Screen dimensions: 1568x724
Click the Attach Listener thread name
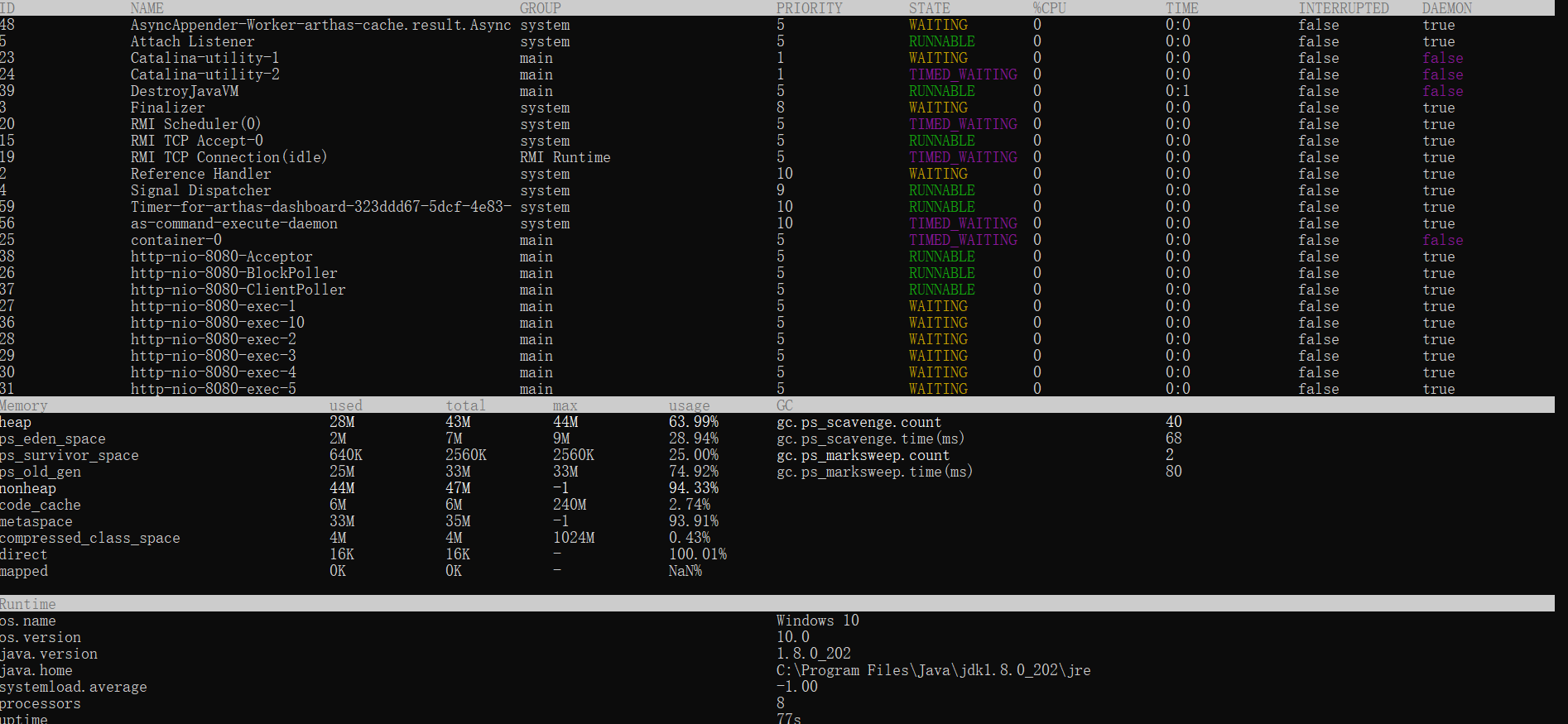click(192, 41)
